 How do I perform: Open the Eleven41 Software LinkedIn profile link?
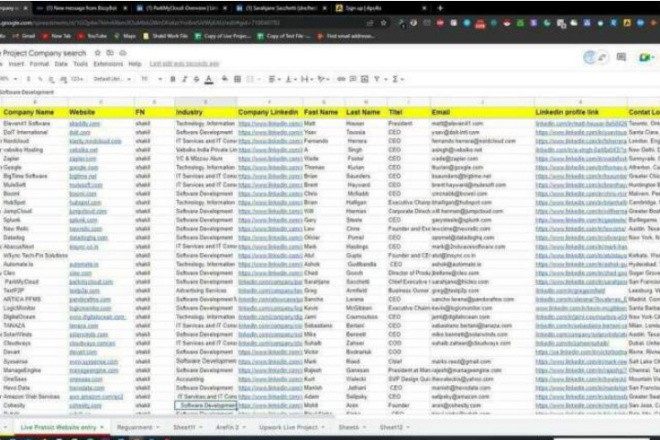tap(581, 124)
